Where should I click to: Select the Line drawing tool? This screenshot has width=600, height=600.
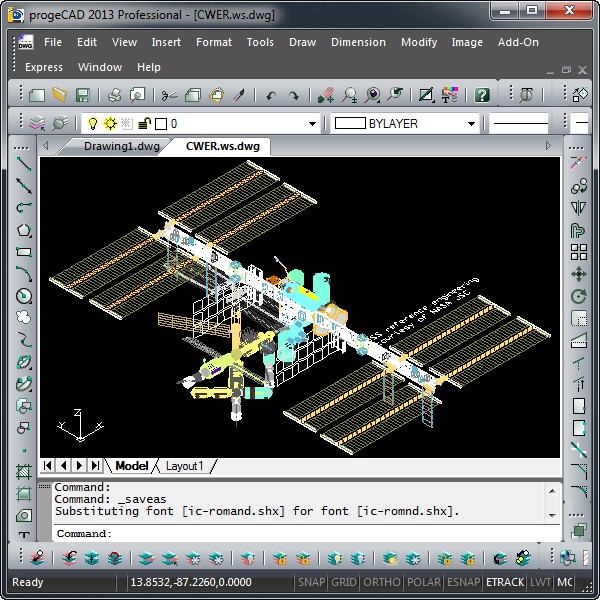coord(24,164)
